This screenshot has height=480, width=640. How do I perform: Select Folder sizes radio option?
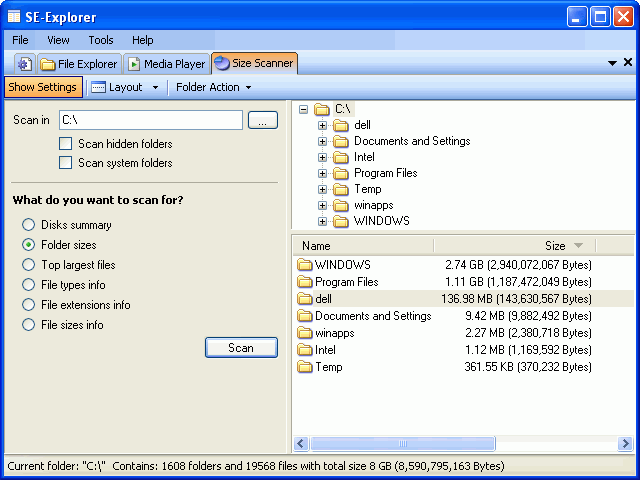coord(28,244)
